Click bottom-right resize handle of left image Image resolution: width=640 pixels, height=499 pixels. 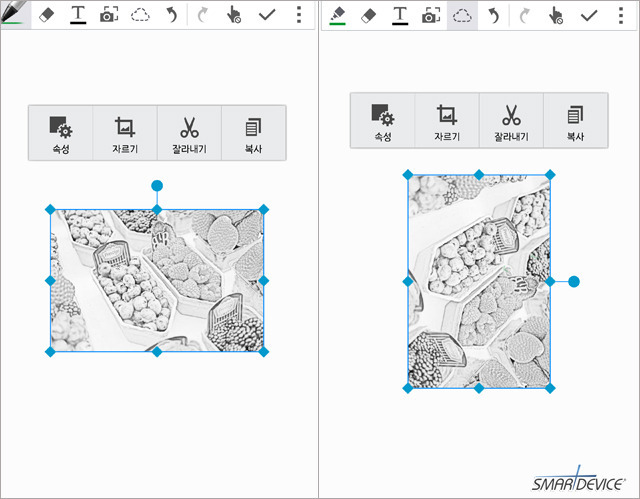tap(264, 352)
